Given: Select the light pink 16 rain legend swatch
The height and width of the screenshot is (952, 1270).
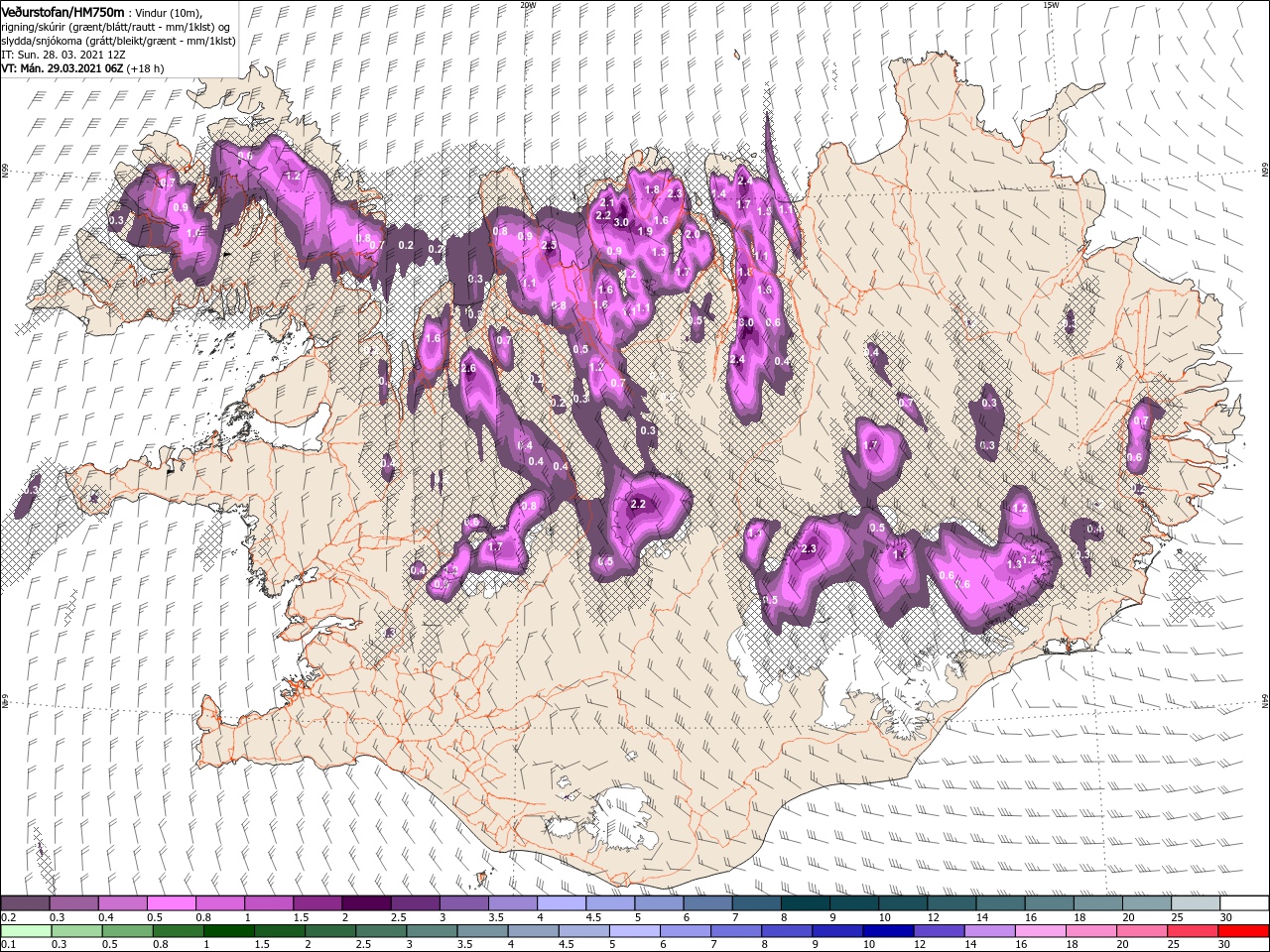Looking at the screenshot, I should coord(1040,931).
